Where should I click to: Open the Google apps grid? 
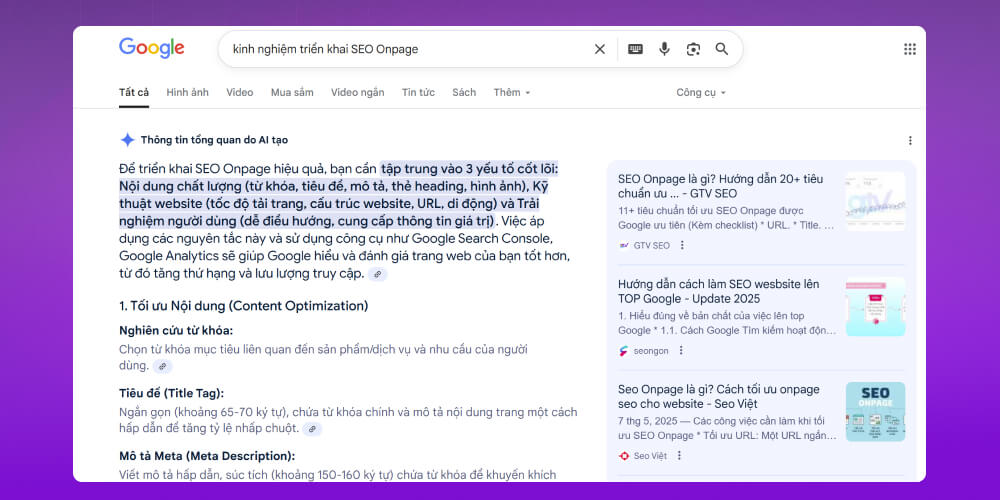(x=910, y=49)
